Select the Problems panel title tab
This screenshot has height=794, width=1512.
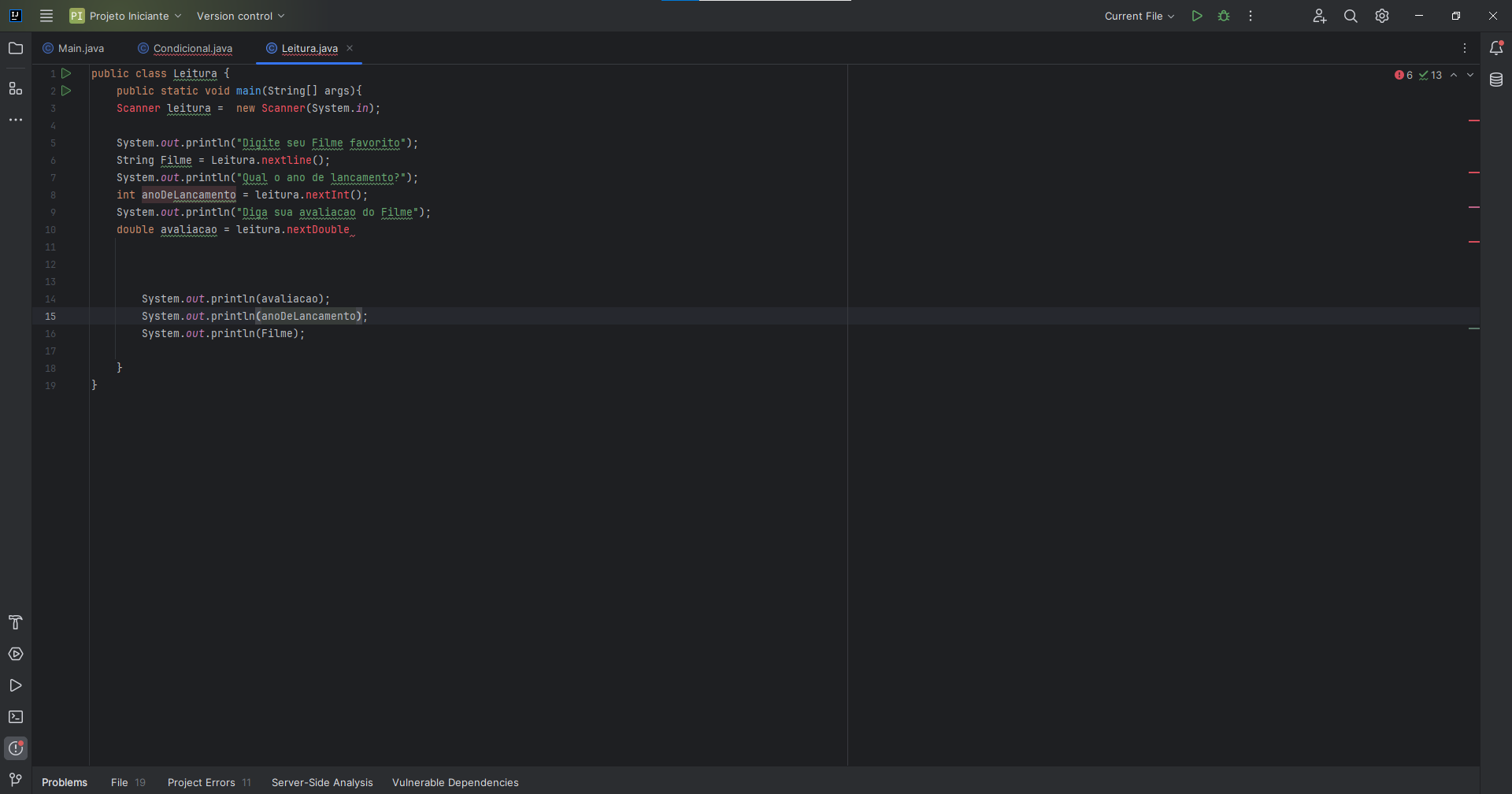pos(65,782)
